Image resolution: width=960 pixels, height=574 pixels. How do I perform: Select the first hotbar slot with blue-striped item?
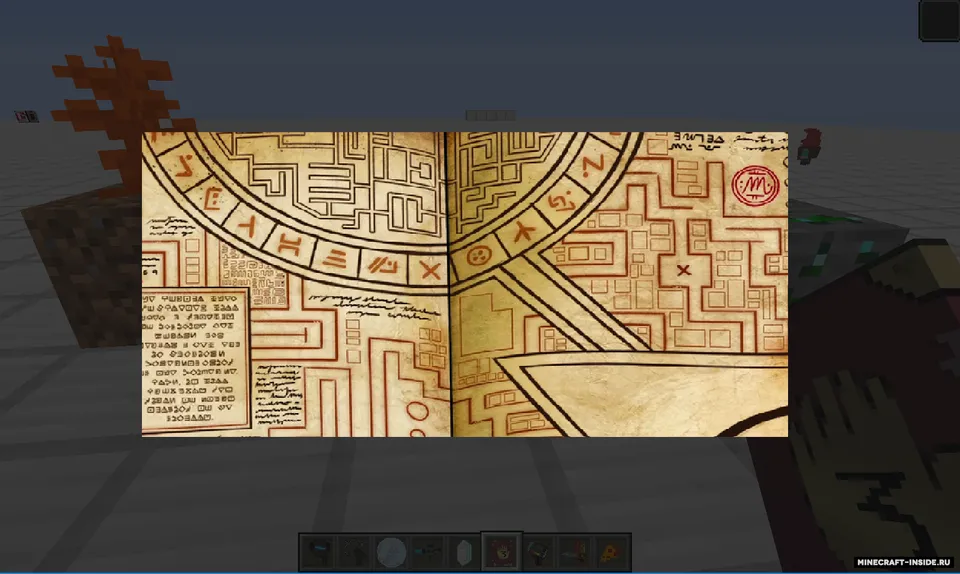(x=318, y=552)
